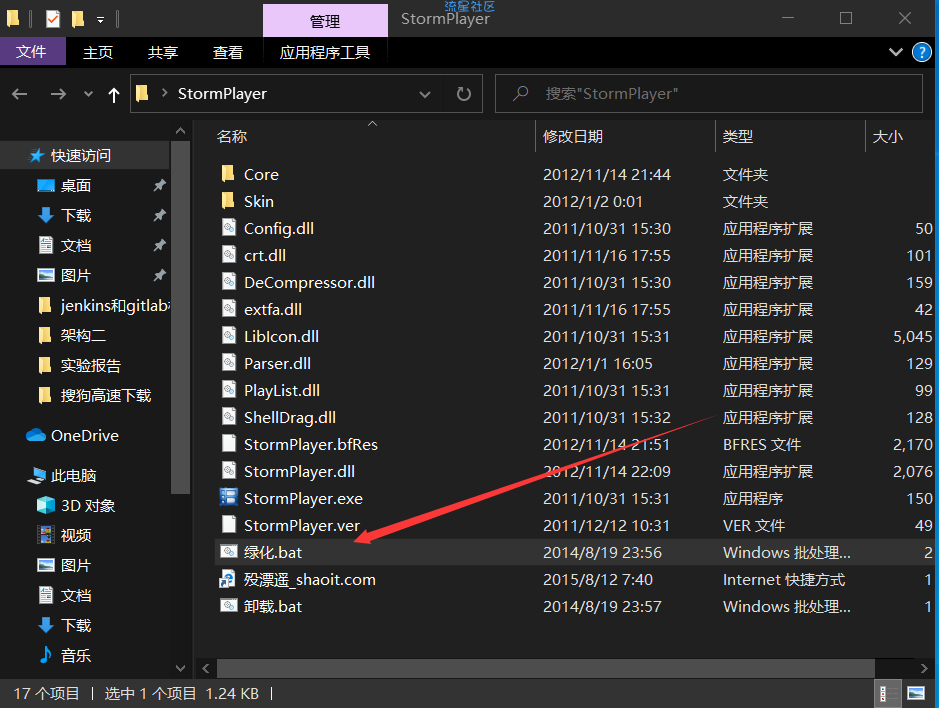Select the Config.dll file icon
The image size is (939, 708).
click(229, 228)
